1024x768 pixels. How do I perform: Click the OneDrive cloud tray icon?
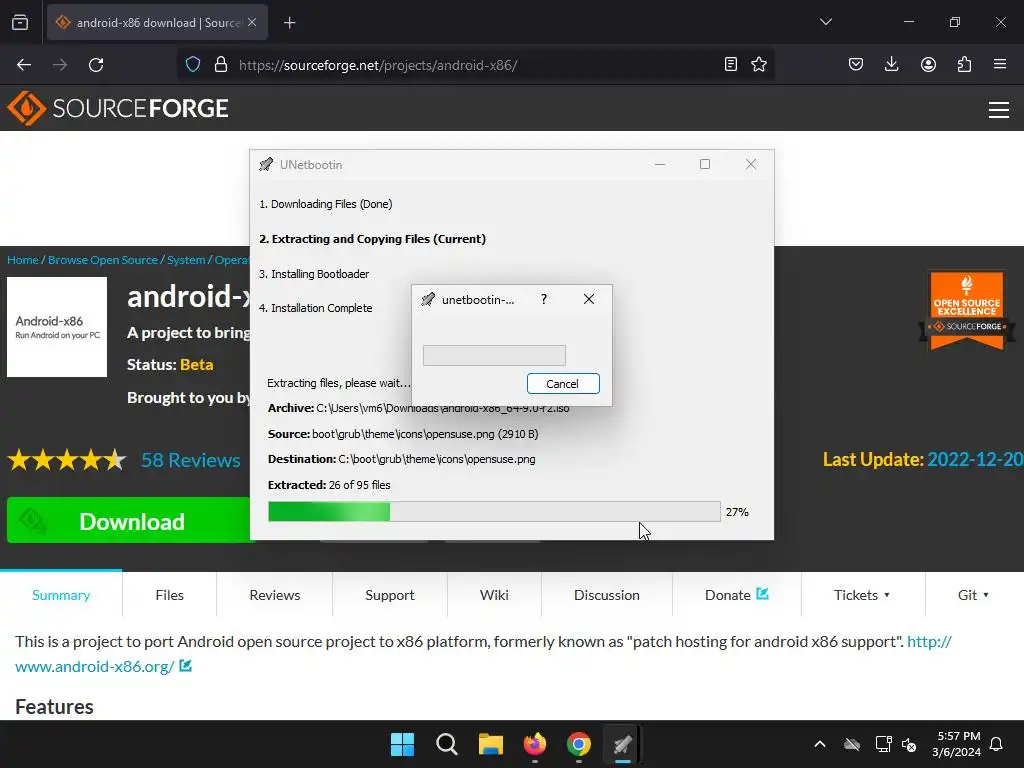[852, 744]
